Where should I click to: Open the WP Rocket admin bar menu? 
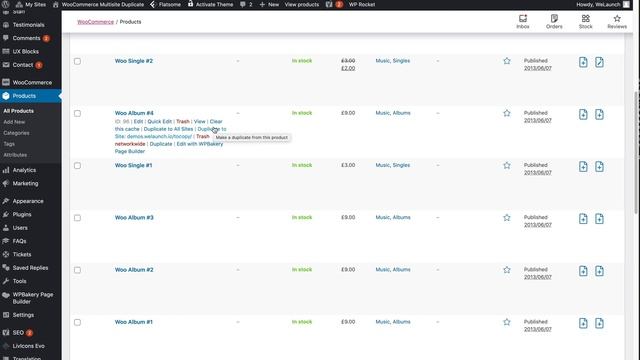(362, 4)
